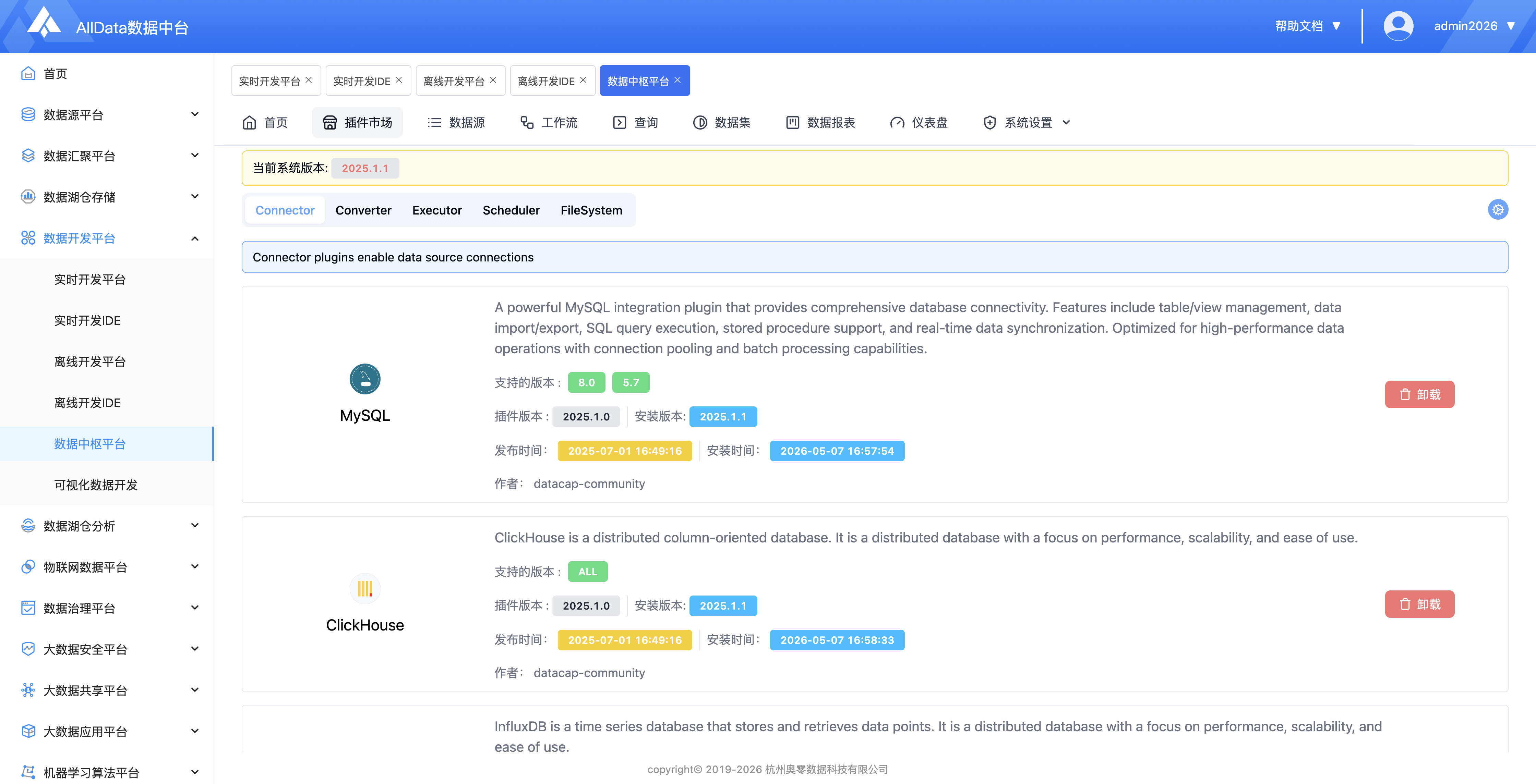1536x784 pixels.
Task: Click the 机器学习算法平台 icon
Action: coord(28,772)
